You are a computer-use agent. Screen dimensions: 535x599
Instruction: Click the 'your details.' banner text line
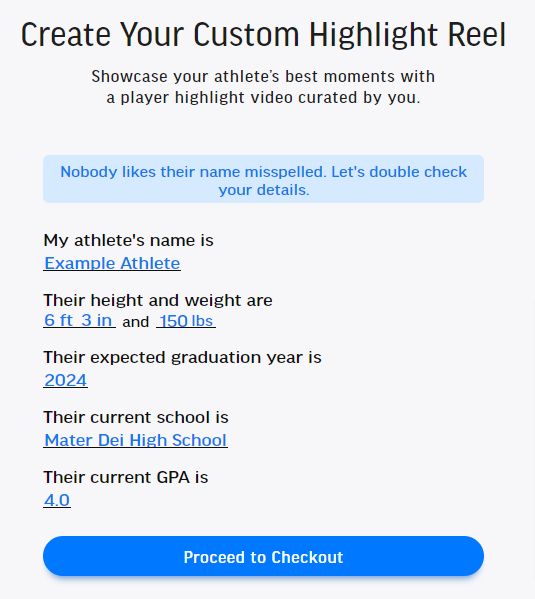[264, 190]
